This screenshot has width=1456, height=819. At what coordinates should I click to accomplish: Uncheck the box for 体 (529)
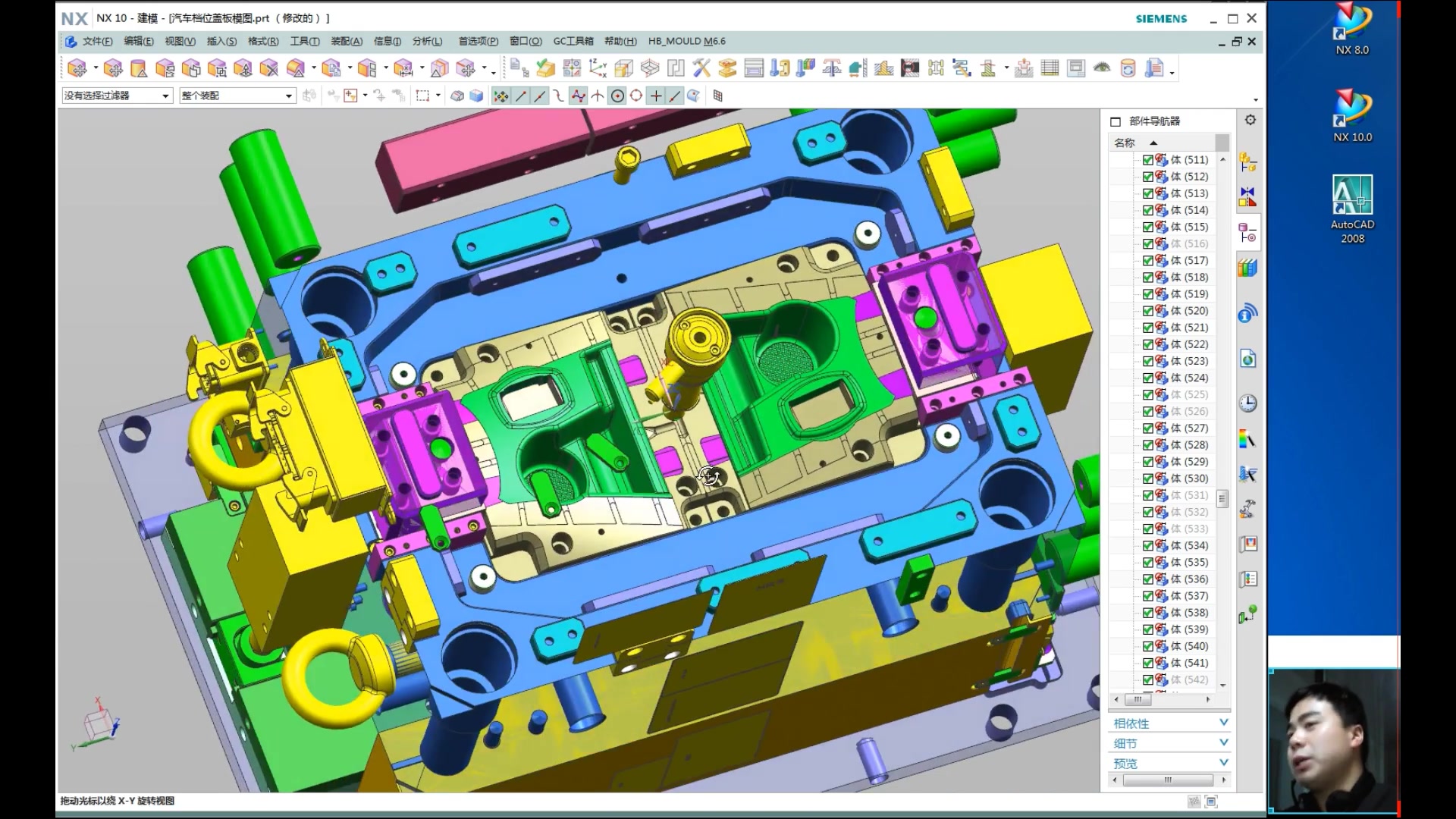(x=1148, y=462)
